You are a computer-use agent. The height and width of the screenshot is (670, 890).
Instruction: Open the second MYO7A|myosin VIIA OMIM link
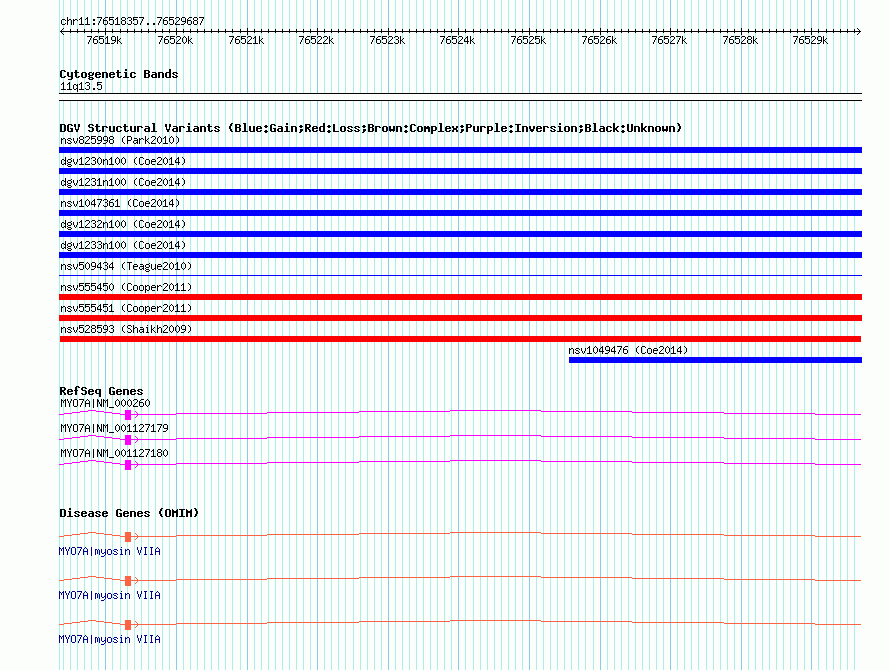coord(110,596)
